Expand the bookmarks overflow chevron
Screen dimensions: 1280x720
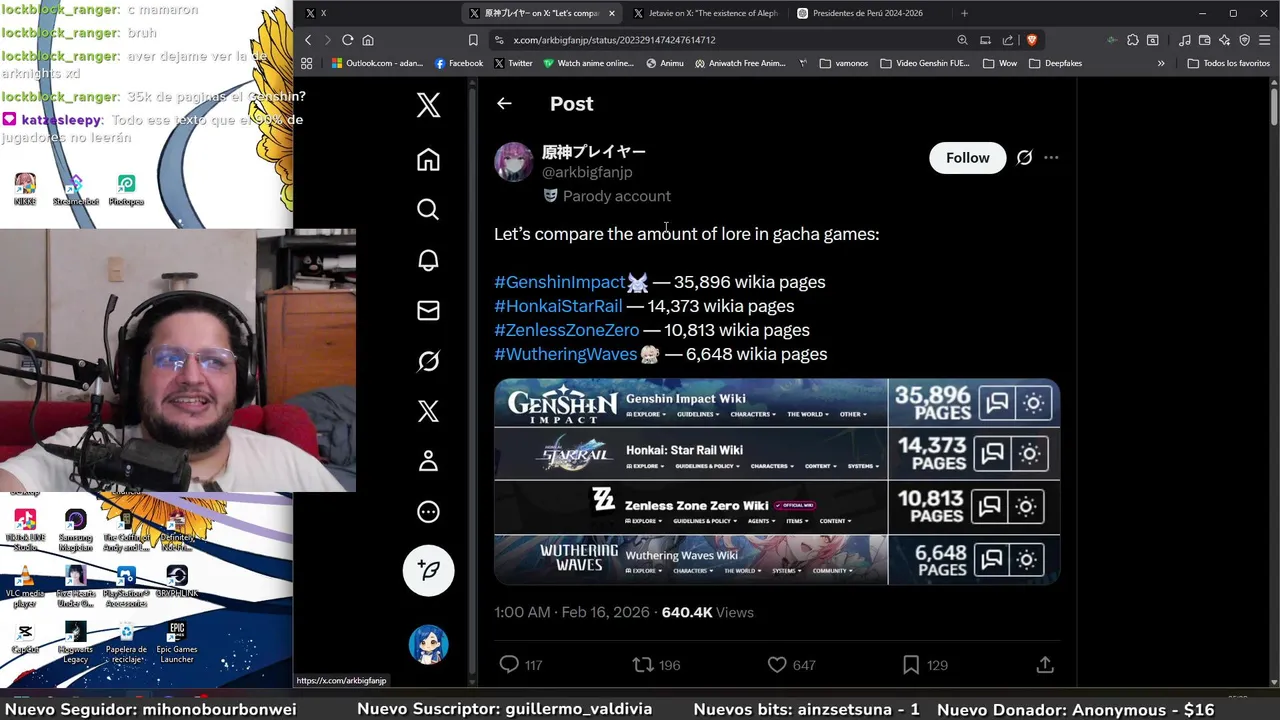click(x=1161, y=63)
